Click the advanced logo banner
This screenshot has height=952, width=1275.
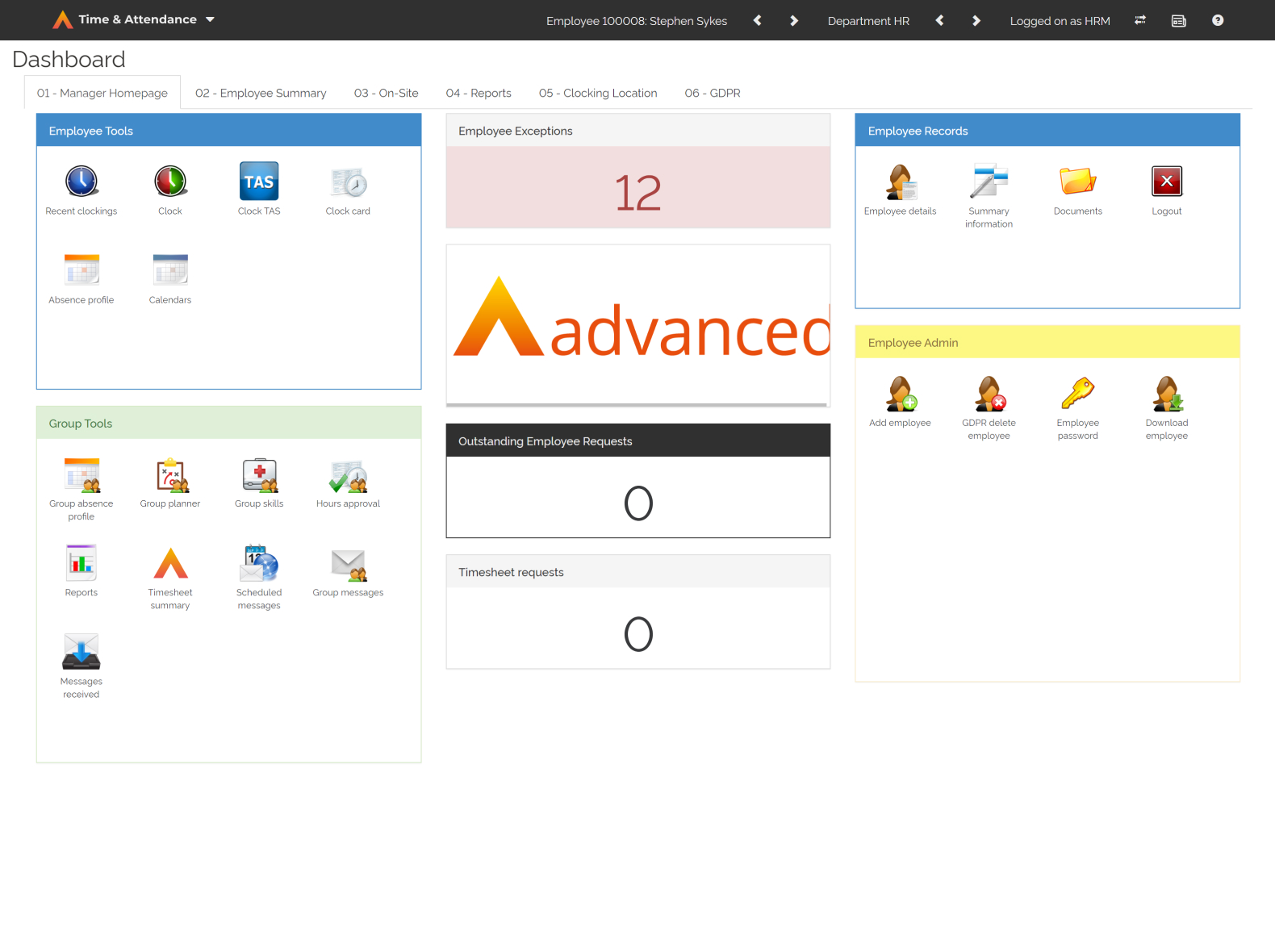tap(638, 325)
